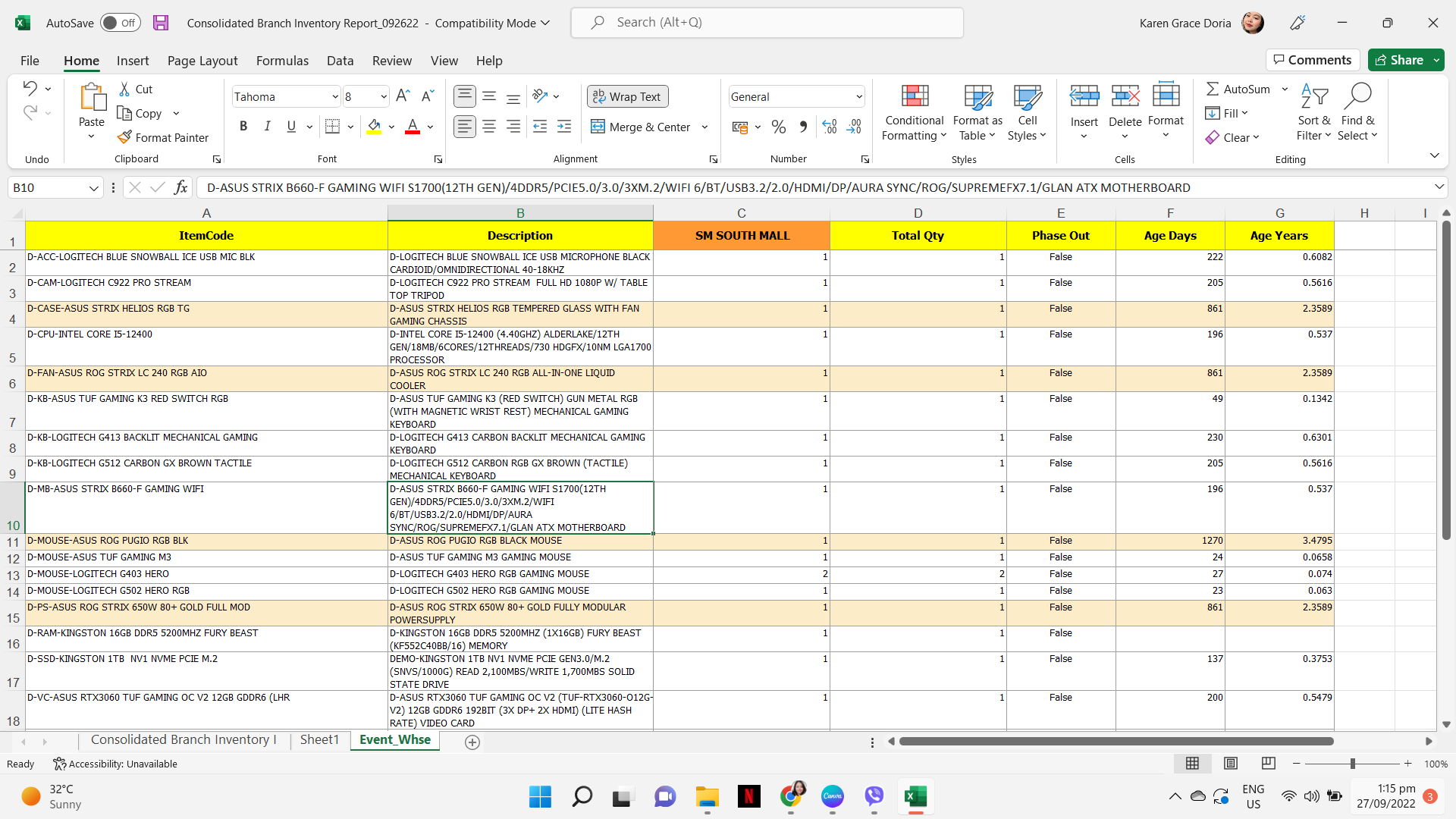Switch to Consolidated Branch Inventory sheet tab
This screenshot has width=1456, height=819.
click(x=184, y=739)
